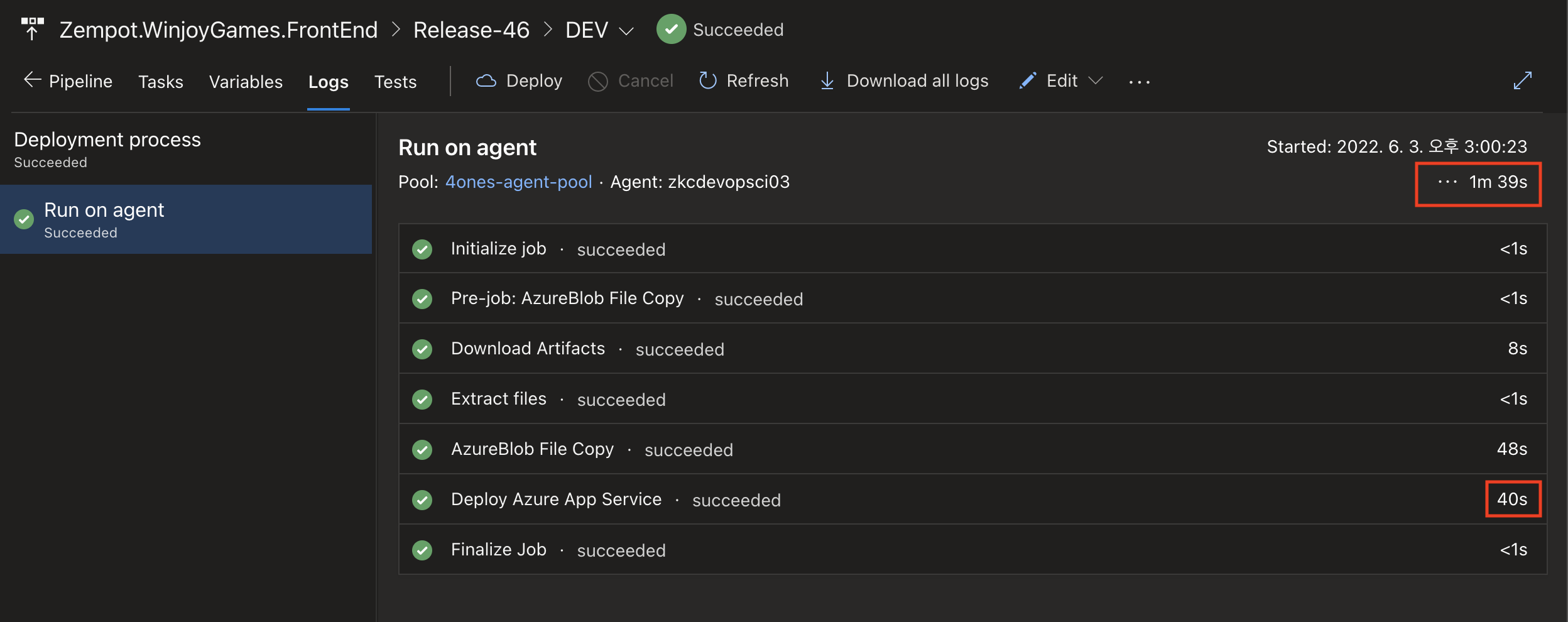Expand the DEV stage dropdown
The image size is (1568, 622).
(x=626, y=31)
